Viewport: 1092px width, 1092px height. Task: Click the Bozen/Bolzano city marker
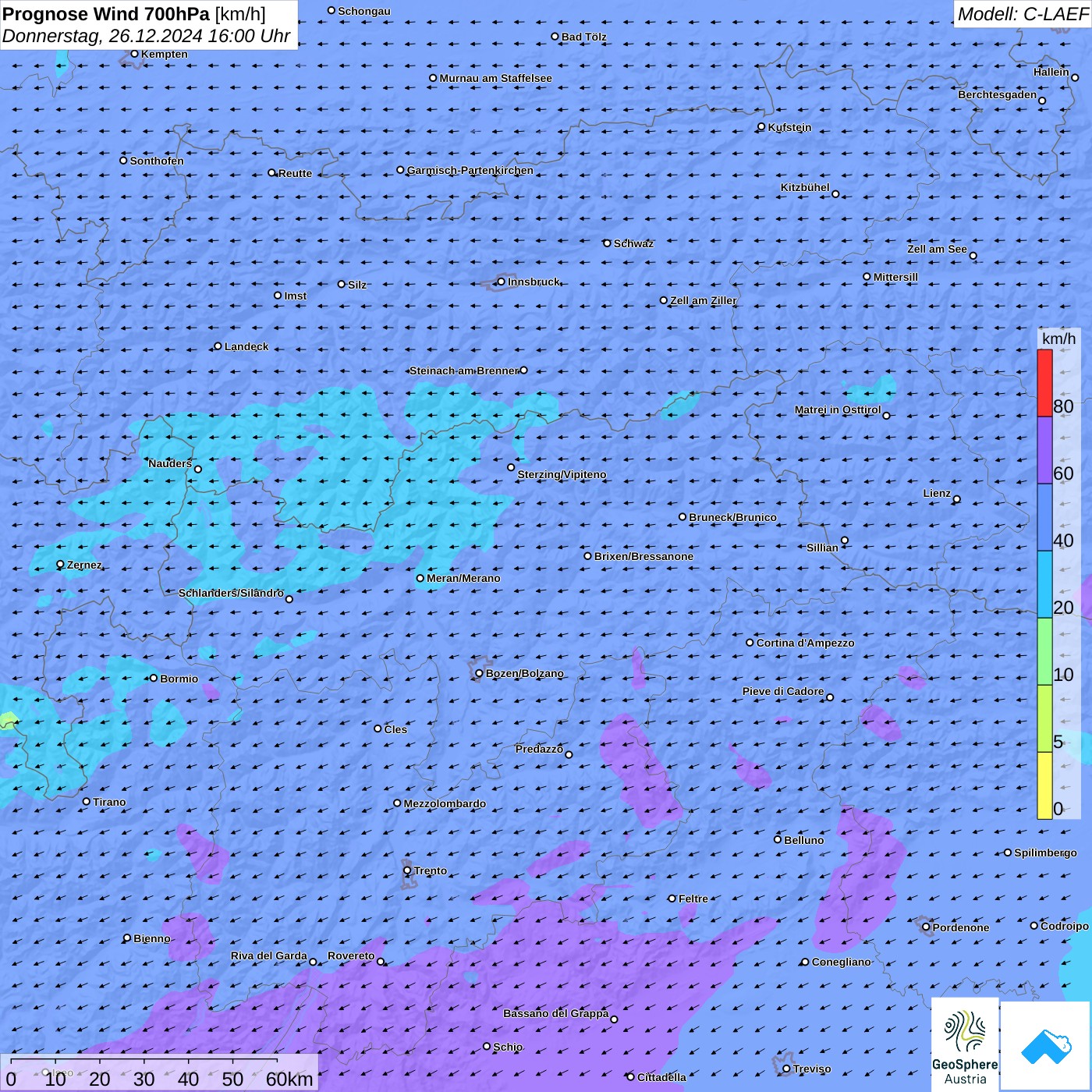(x=479, y=673)
